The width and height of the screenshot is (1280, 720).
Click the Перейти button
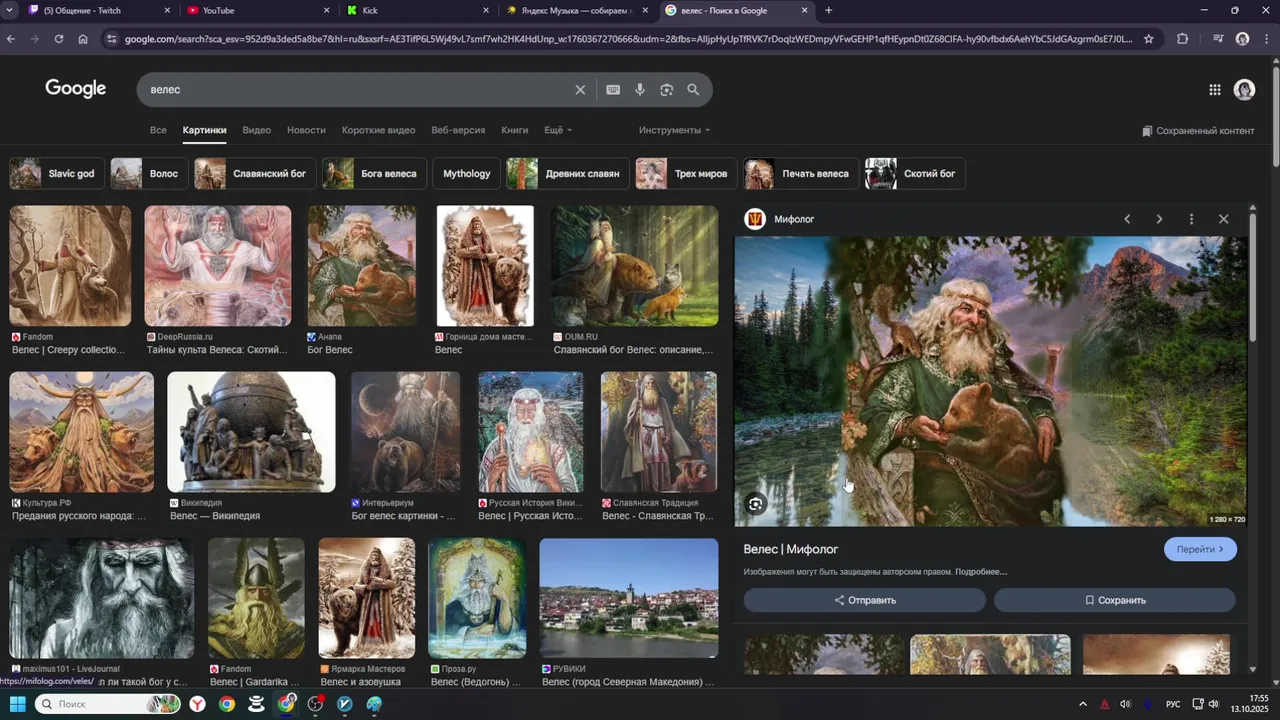[x=1200, y=549]
